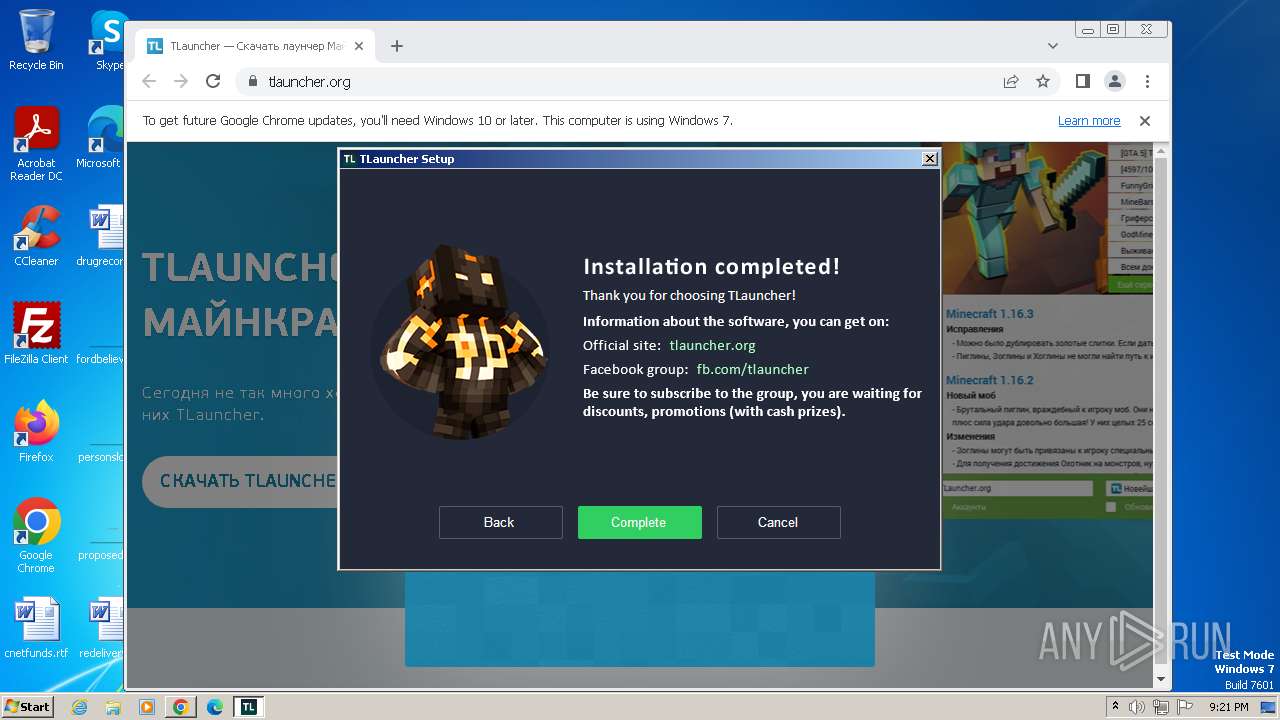Click the page's vertical scrollbar down arrow
Image resolution: width=1280 pixels, height=720 pixels.
(x=1160, y=679)
